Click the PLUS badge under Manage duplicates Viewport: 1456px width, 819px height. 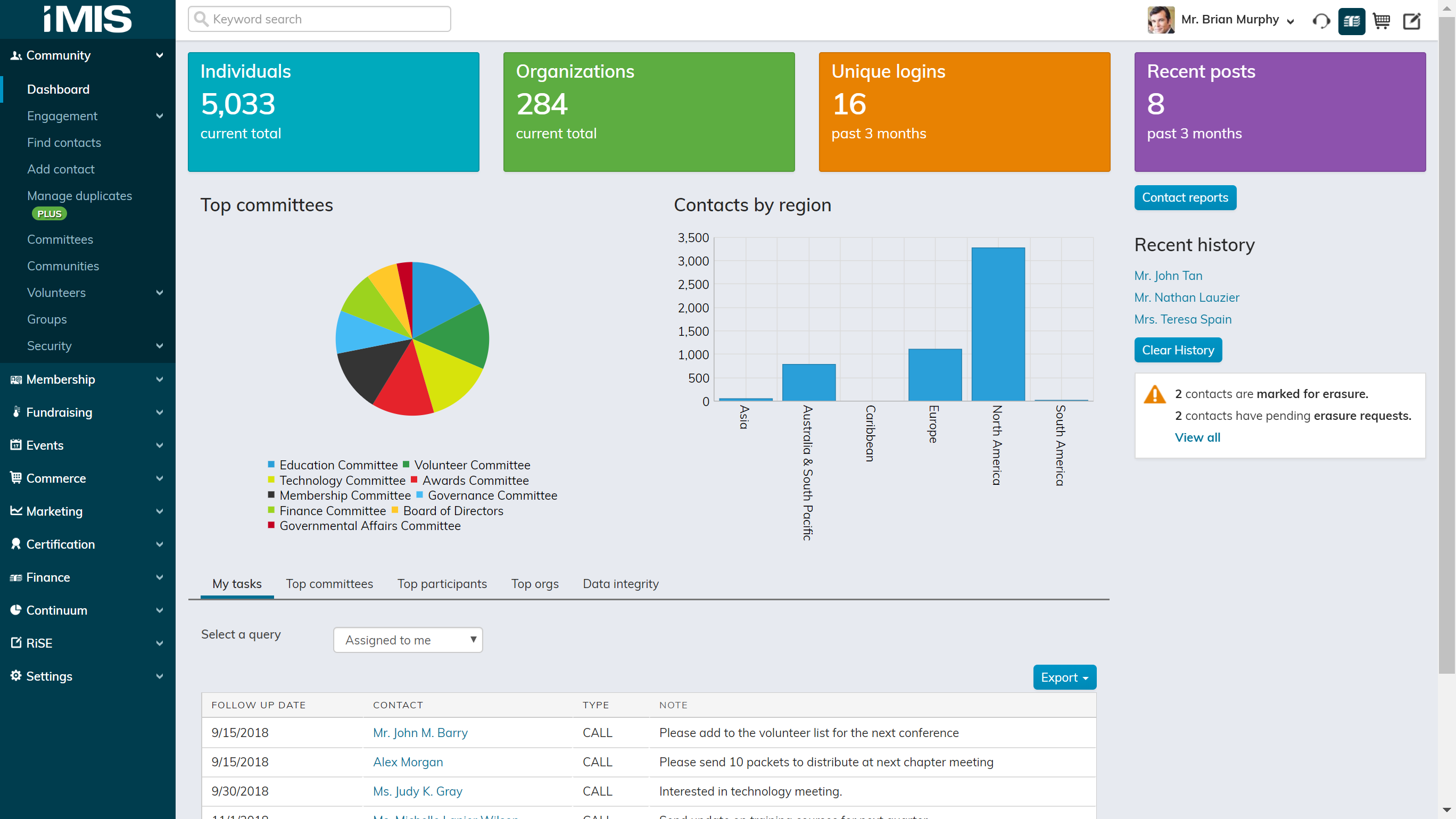[49, 213]
